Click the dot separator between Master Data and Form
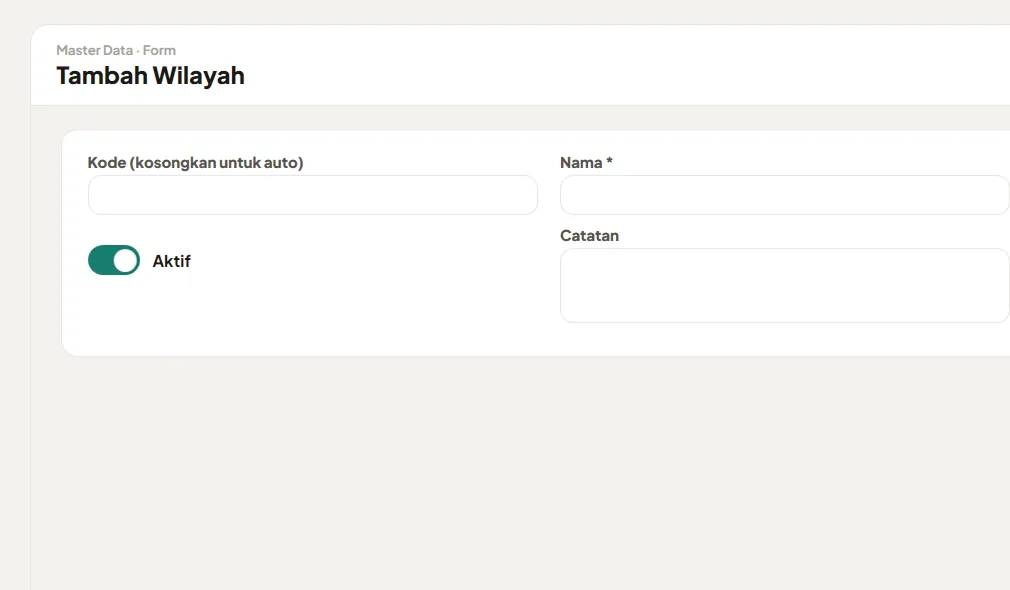1010x590 pixels. coord(138,51)
